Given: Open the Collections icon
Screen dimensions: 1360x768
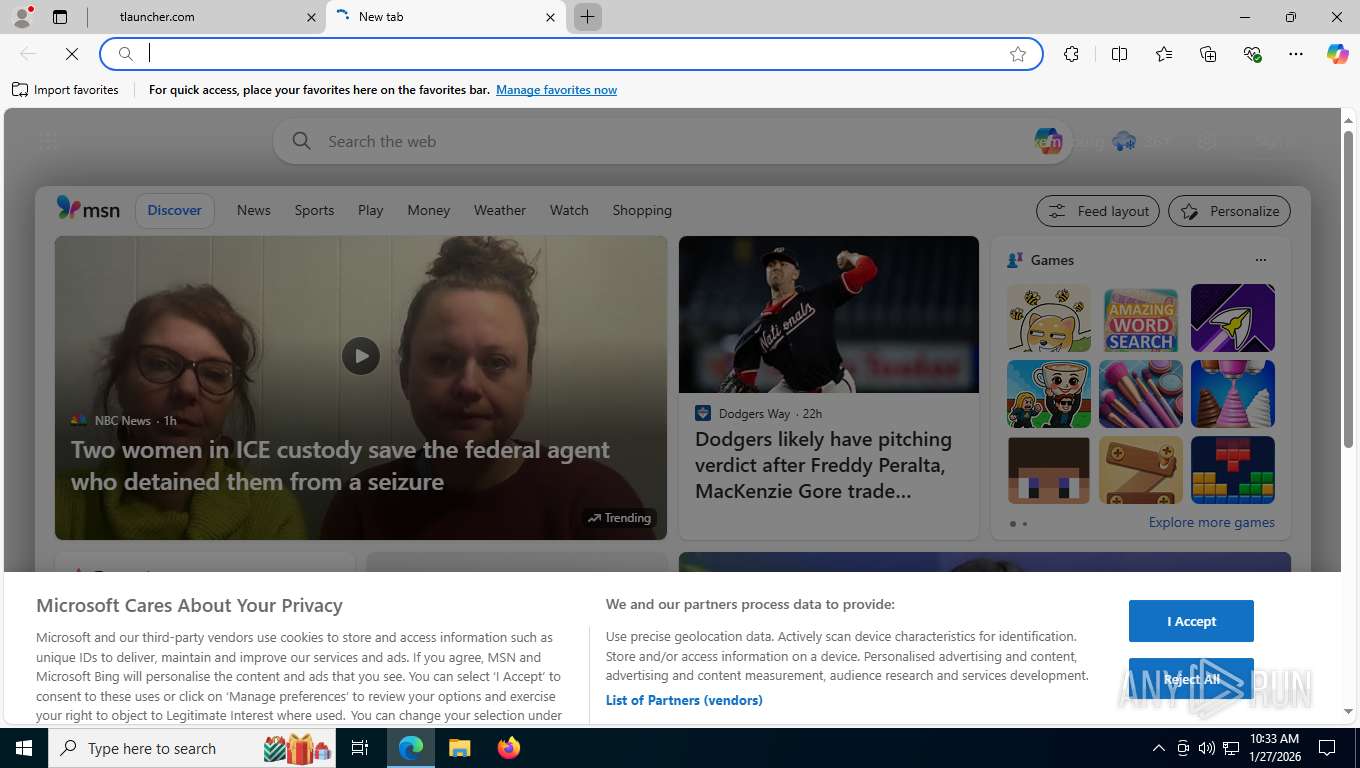Looking at the screenshot, I should coord(1208,54).
